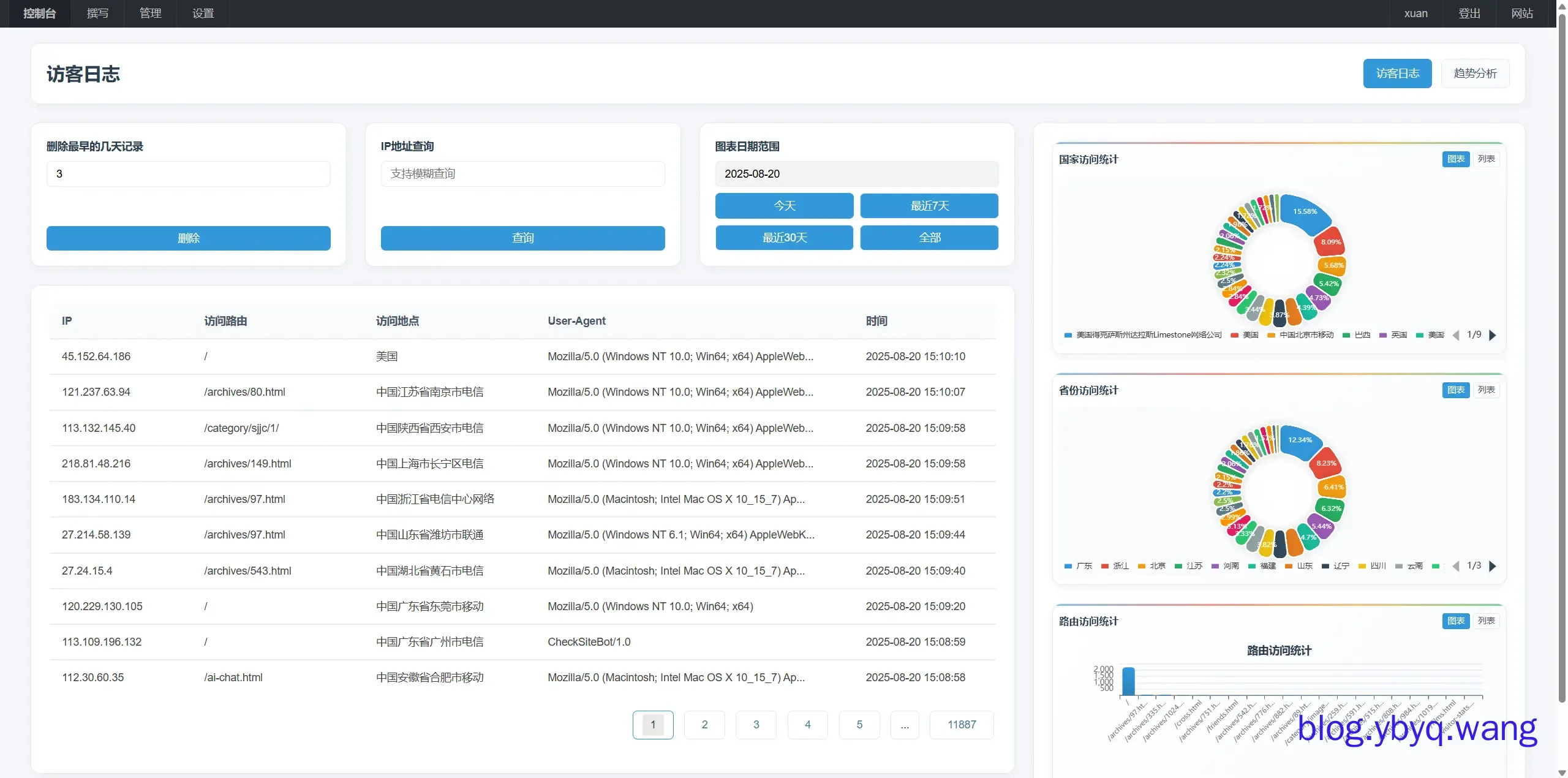This screenshot has width=1568, height=778.
Task: Go to last page 11887
Action: click(962, 725)
